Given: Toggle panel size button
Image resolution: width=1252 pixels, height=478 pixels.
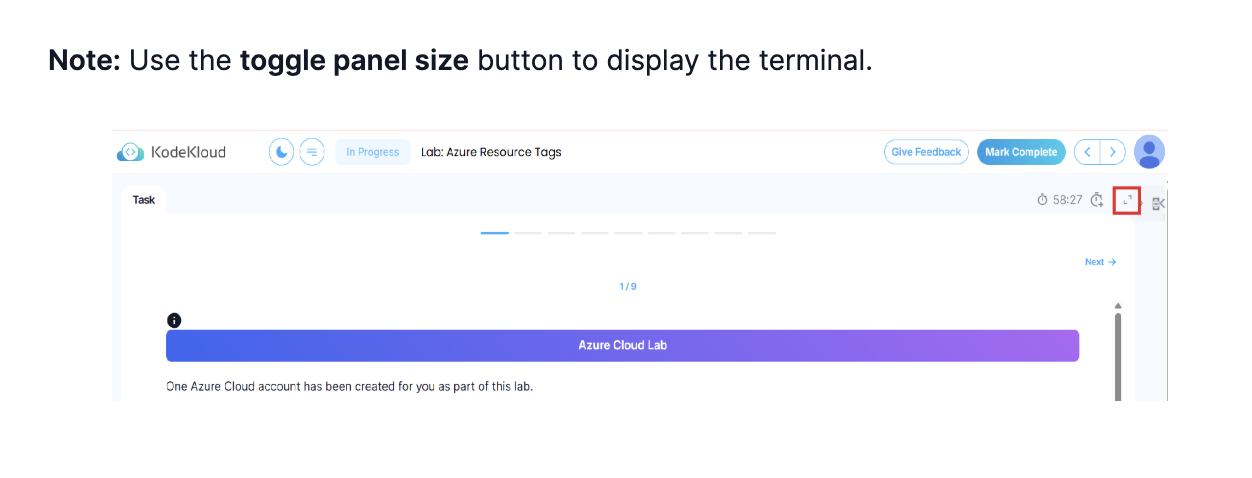Looking at the screenshot, I should point(1127,200).
